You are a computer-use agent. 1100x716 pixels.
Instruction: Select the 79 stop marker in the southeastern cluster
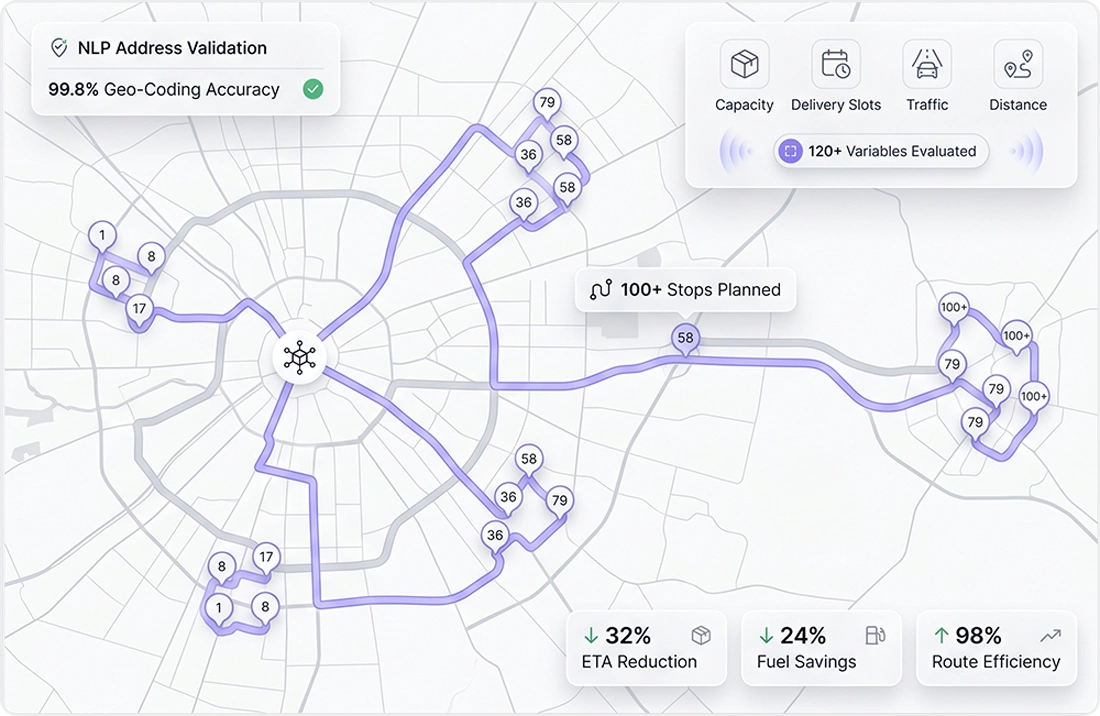tap(559, 501)
